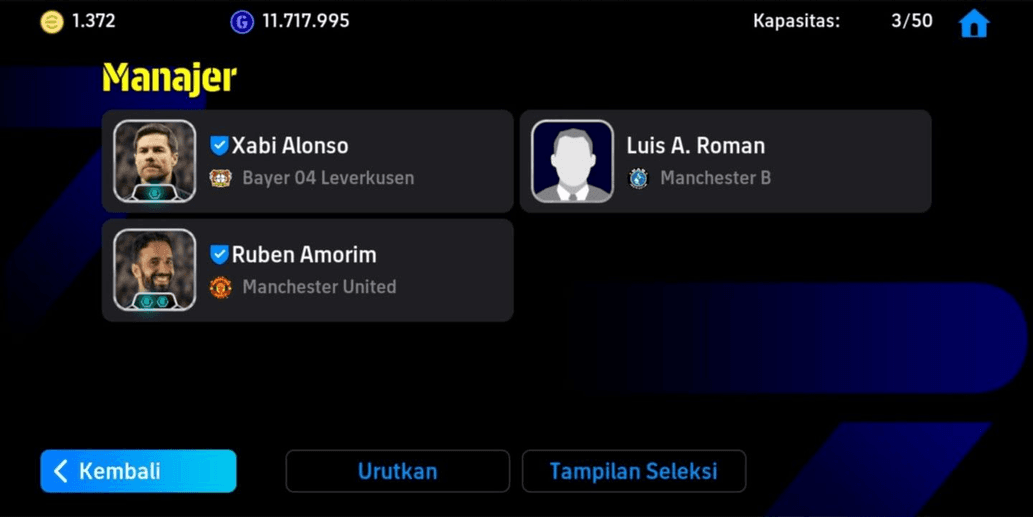This screenshot has height=517, width=1033.
Task: Click Luis A. Roman's silhouette avatar
Action: (x=572, y=161)
